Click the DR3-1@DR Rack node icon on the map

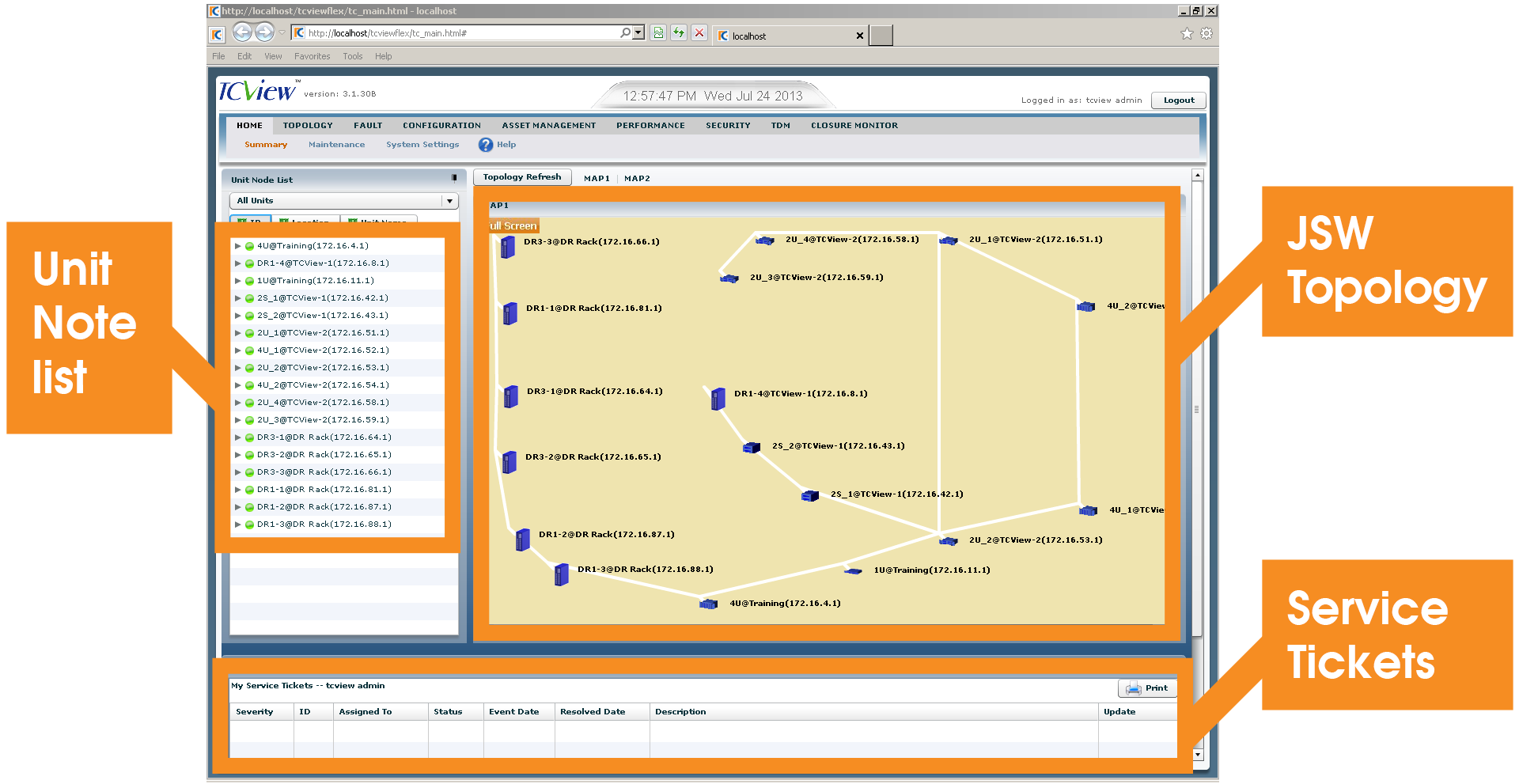(511, 396)
